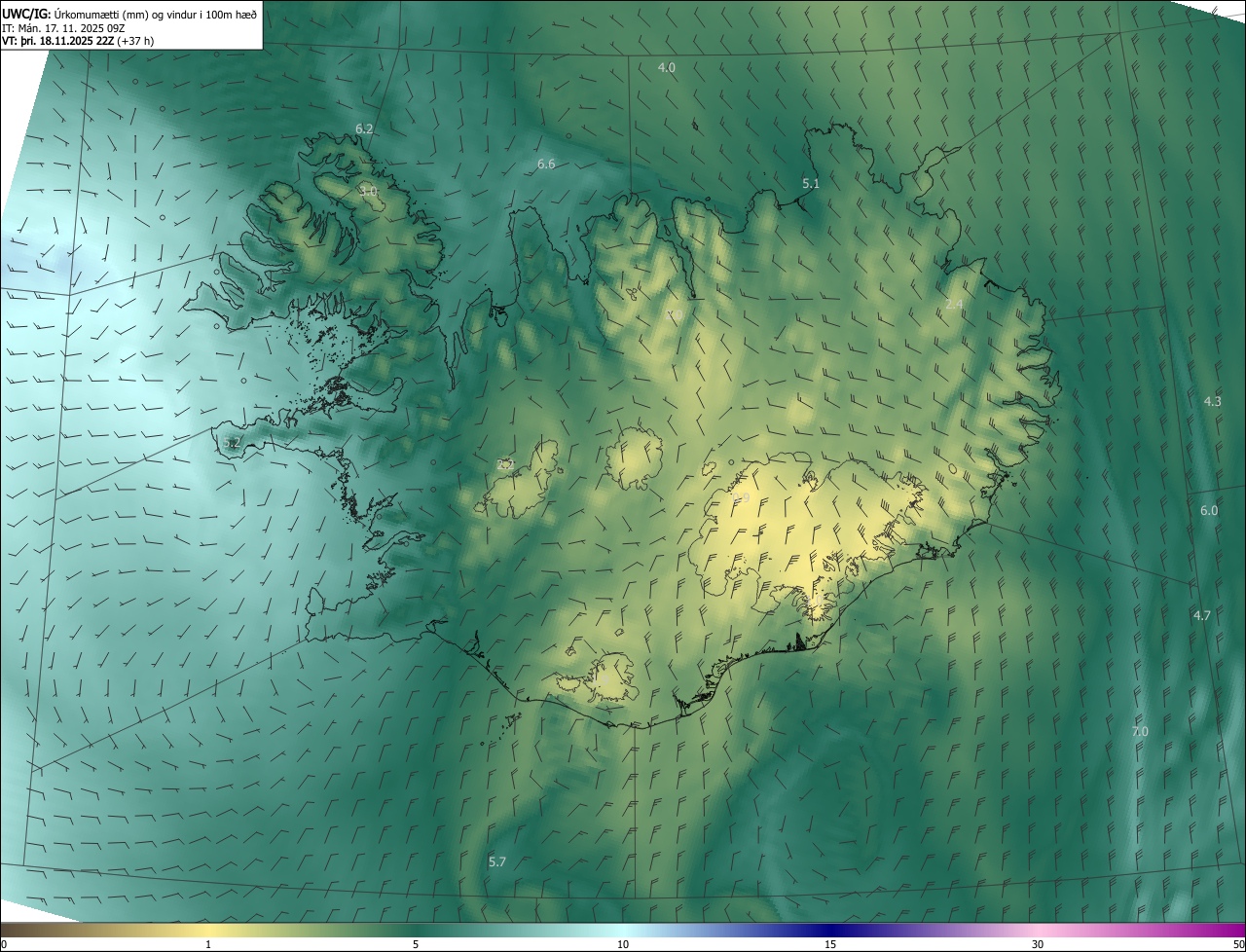Click the 5.7 value label south of Iceland
Screen dimensions: 1246x952
497,861
